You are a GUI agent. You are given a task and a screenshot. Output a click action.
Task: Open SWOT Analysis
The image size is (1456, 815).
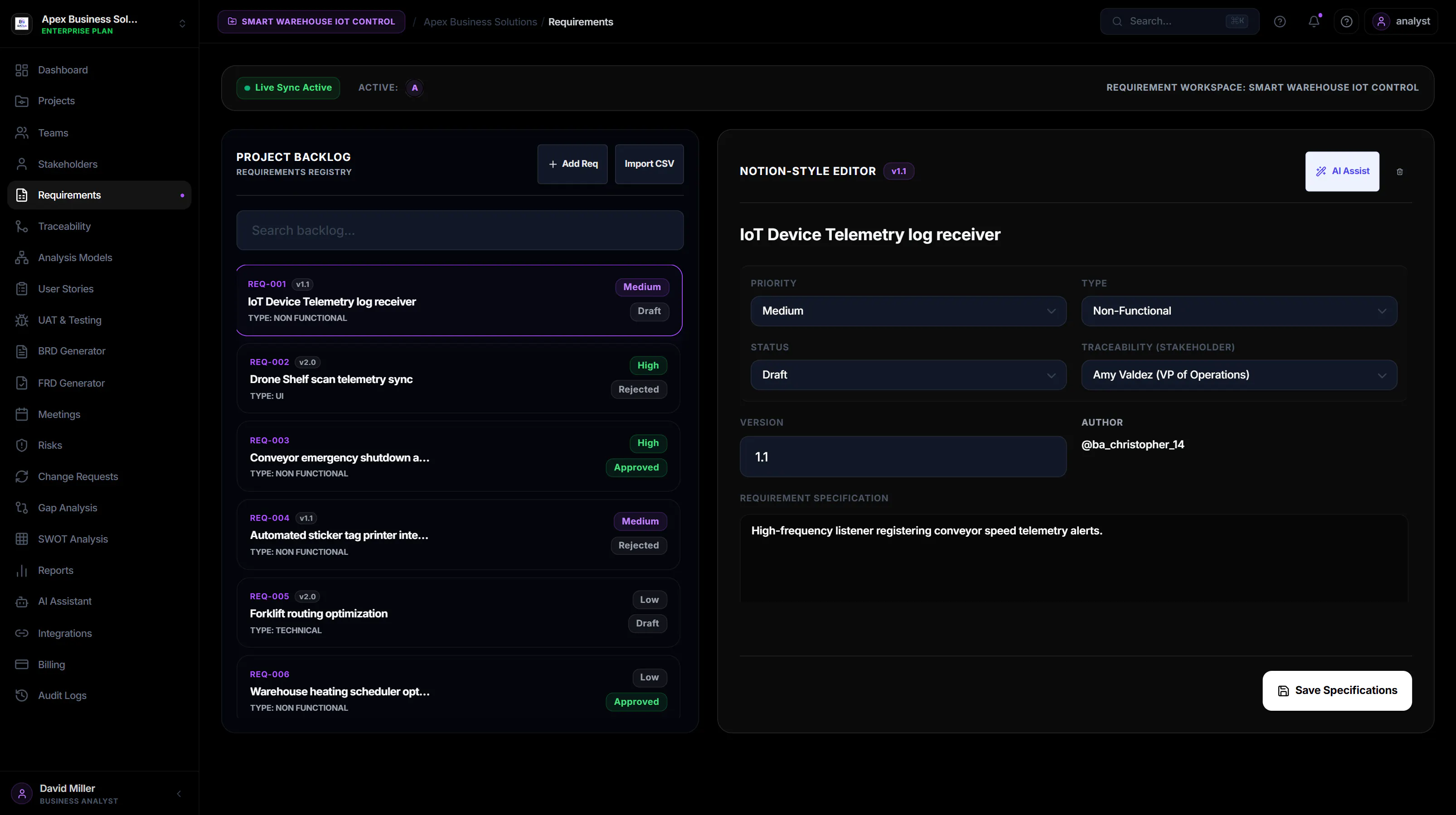pos(99,539)
